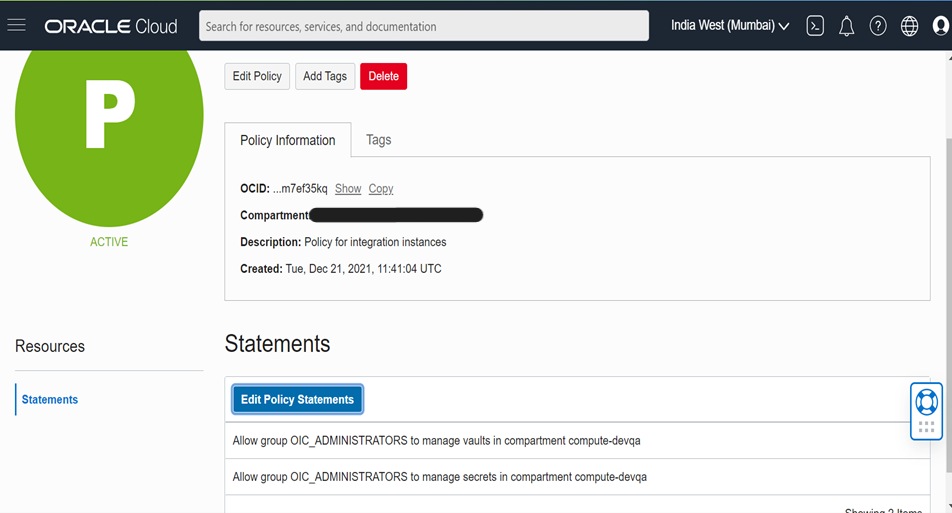The height and width of the screenshot is (513, 952).
Task: Click the vertical page scrollbar
Action: coord(949,304)
